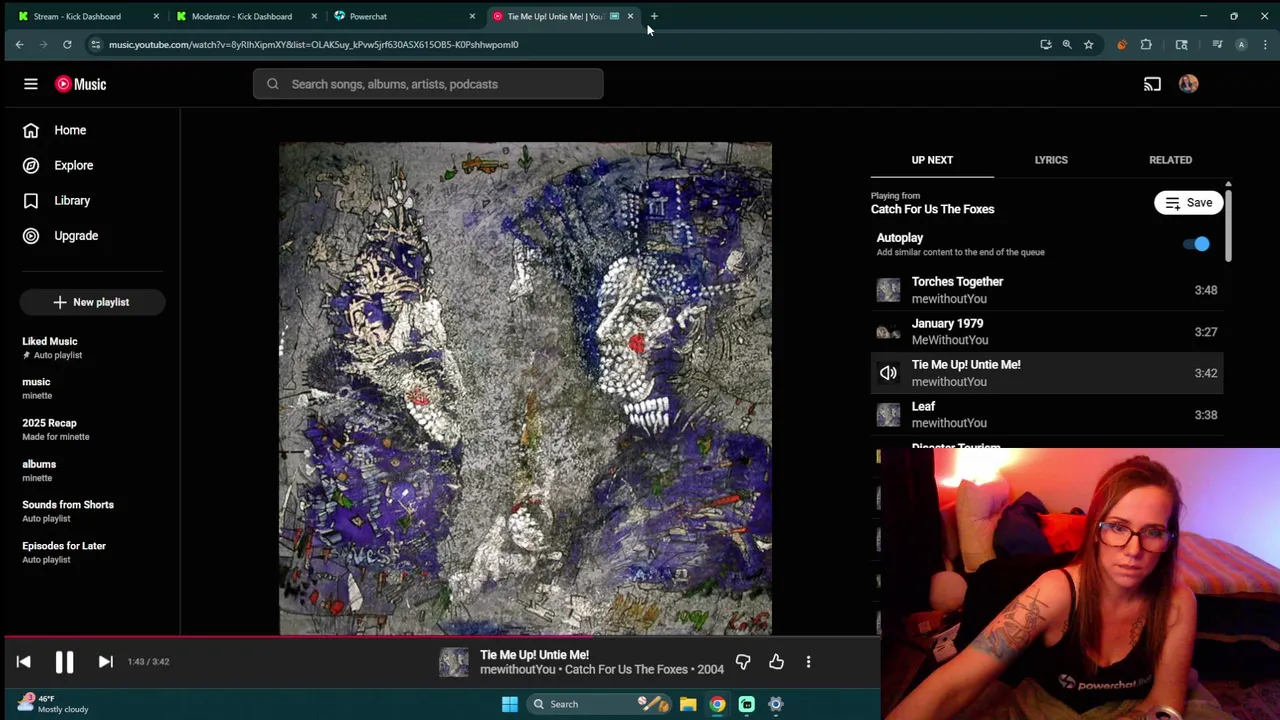Open the Extensions puzzle menu
The height and width of the screenshot is (720, 1280).
tap(1146, 44)
